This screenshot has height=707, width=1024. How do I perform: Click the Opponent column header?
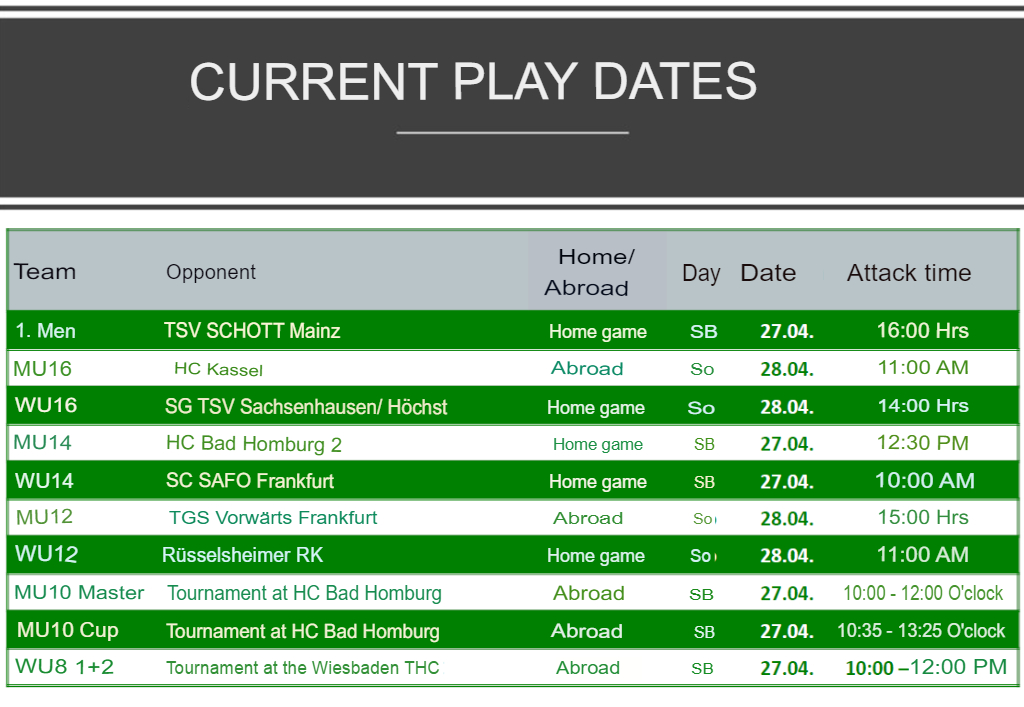[x=211, y=272]
